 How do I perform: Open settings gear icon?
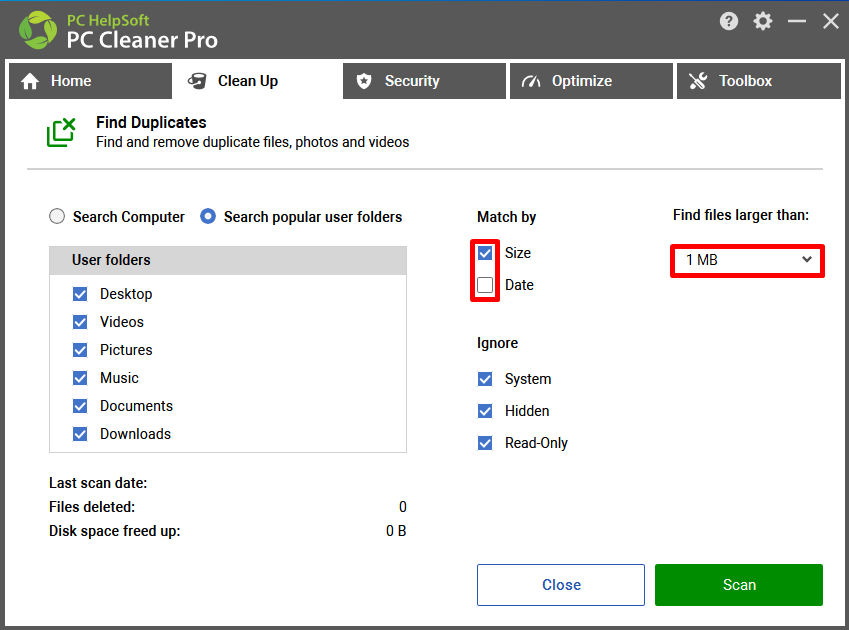tap(762, 21)
